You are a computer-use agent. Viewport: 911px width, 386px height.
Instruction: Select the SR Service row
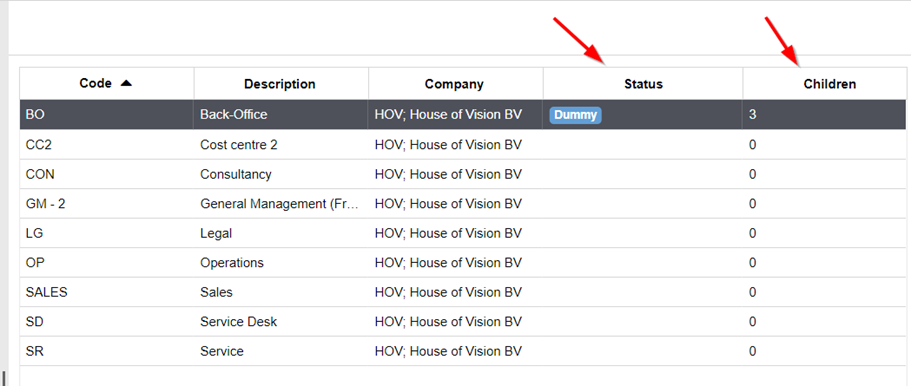tap(463, 351)
